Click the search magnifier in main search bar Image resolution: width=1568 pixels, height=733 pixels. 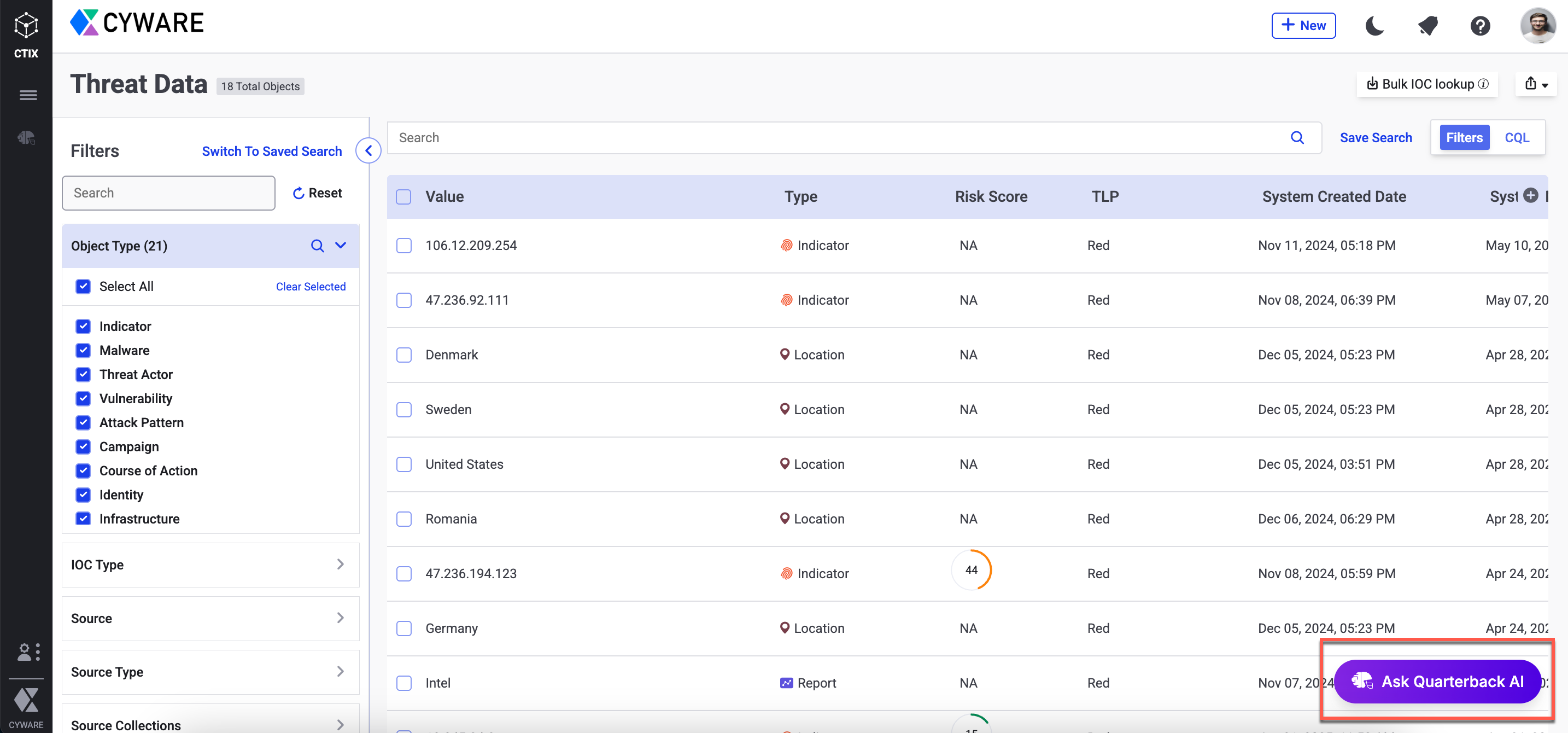pyautogui.click(x=1296, y=138)
